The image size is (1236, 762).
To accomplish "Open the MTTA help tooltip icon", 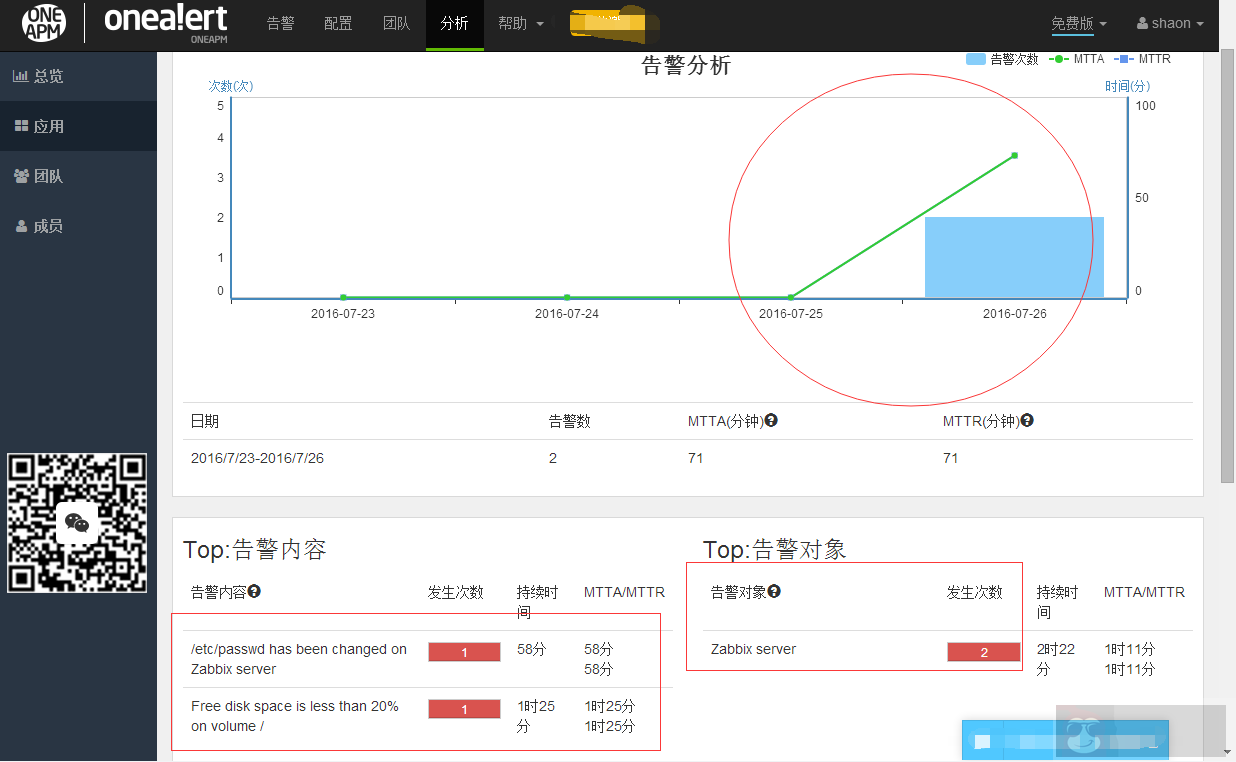I will [x=770, y=420].
